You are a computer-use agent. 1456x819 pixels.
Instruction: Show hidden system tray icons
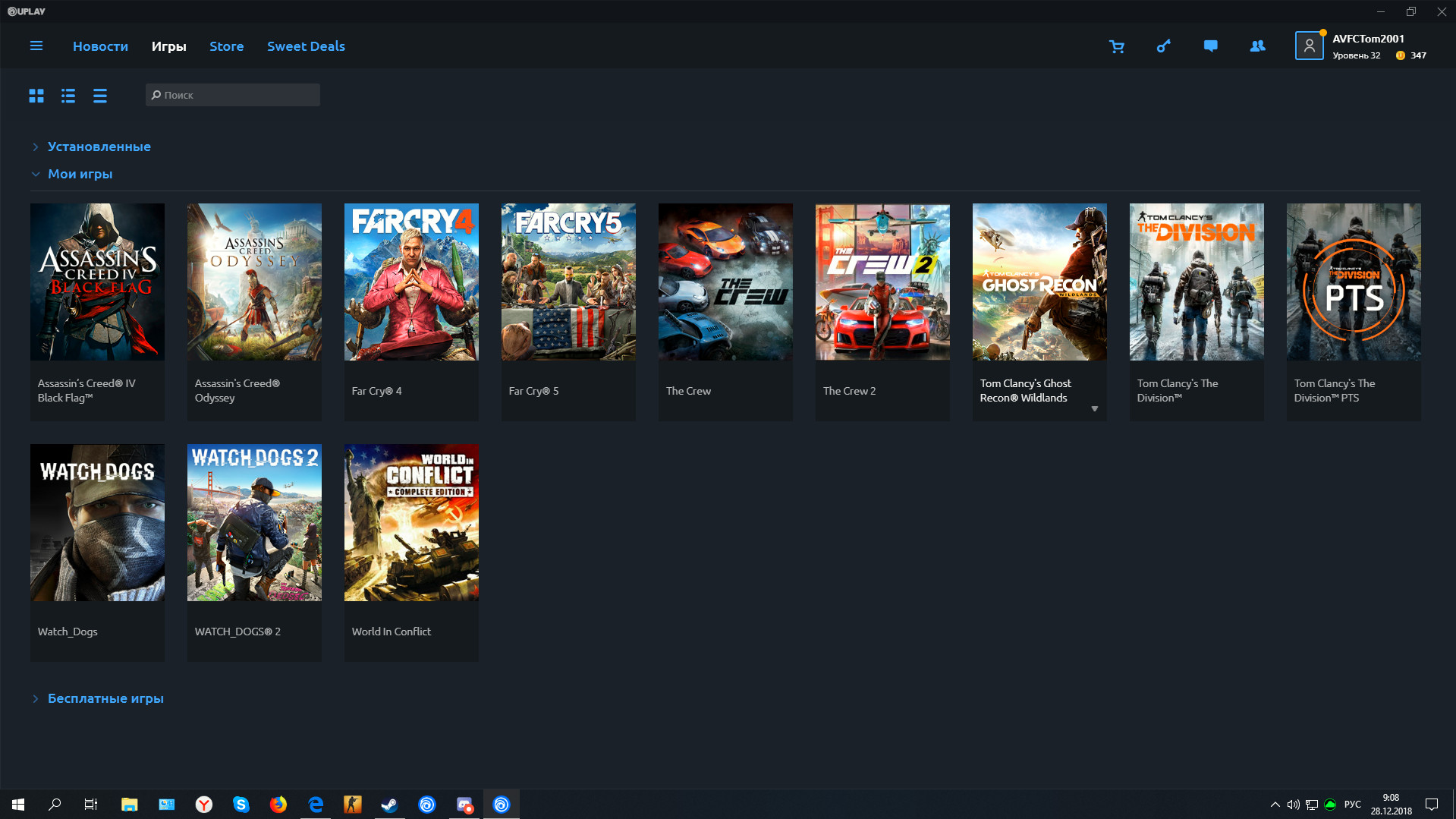point(1275,805)
